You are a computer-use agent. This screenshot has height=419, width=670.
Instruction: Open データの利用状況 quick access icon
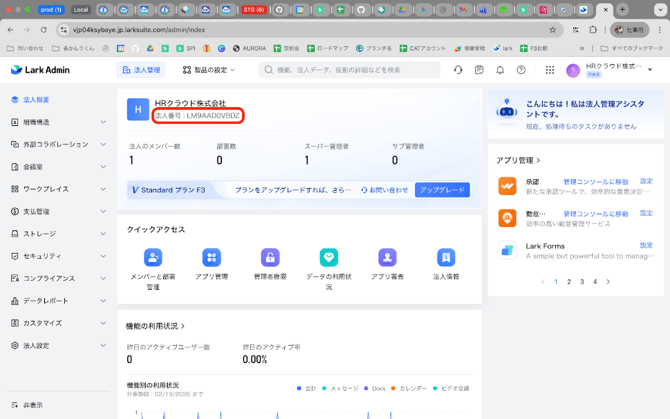329,258
